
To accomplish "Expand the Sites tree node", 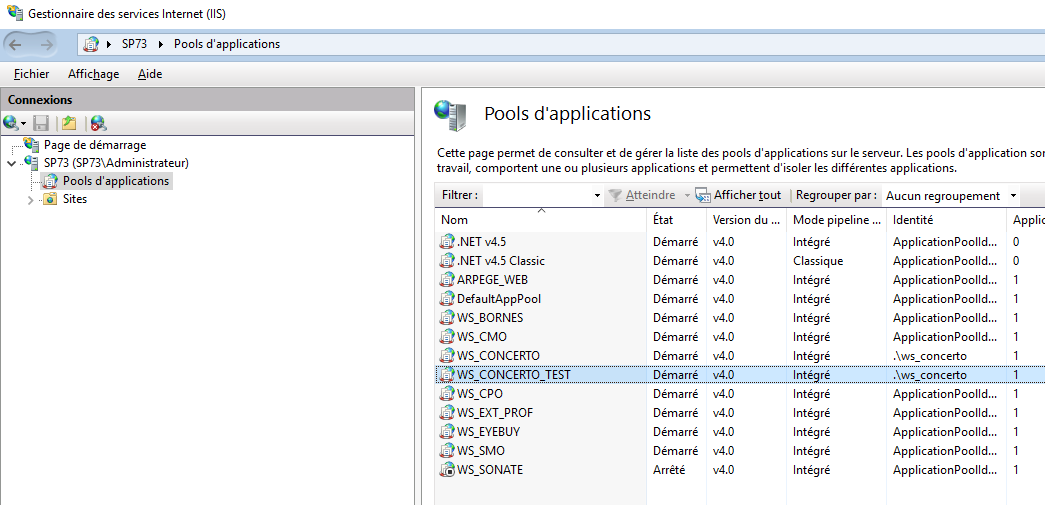I will click(31, 199).
